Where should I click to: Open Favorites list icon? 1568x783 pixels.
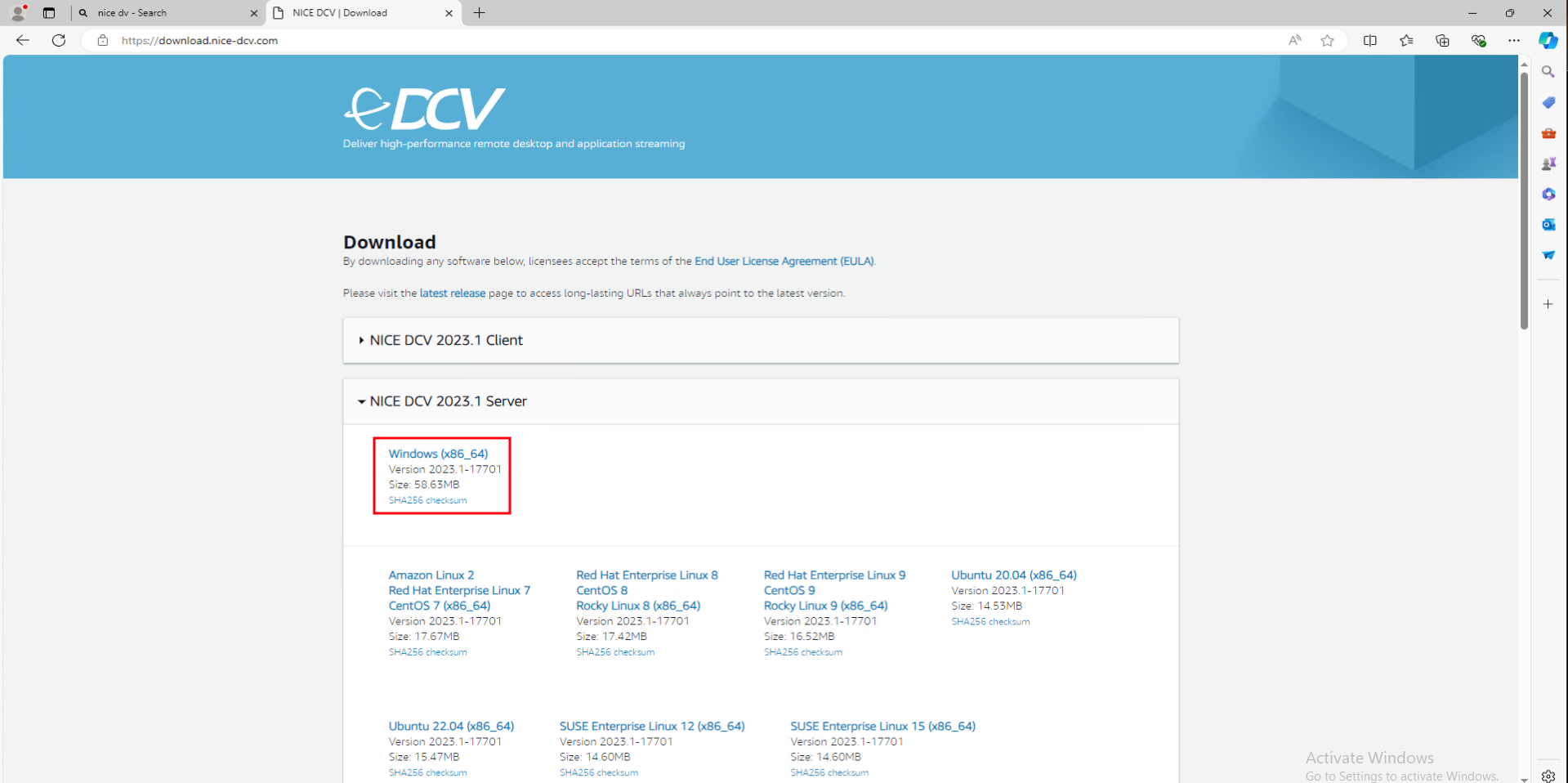pos(1406,40)
